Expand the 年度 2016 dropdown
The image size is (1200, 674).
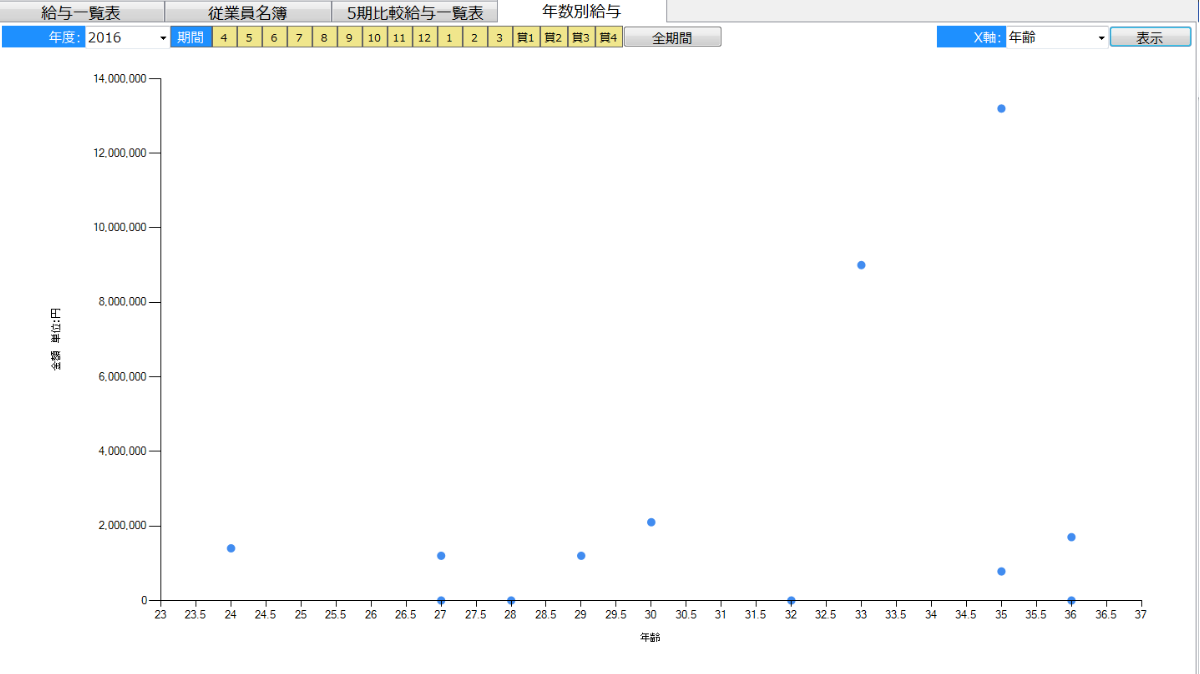coord(163,38)
